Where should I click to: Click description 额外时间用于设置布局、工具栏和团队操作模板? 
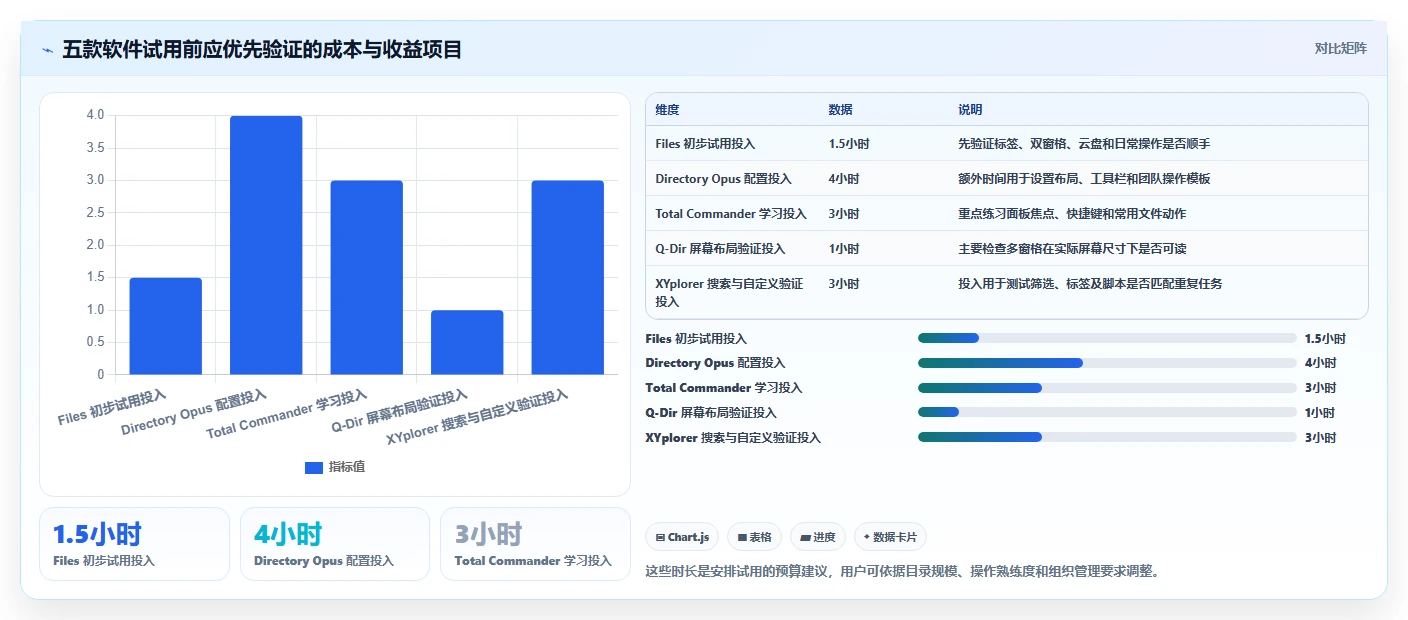1084,179
